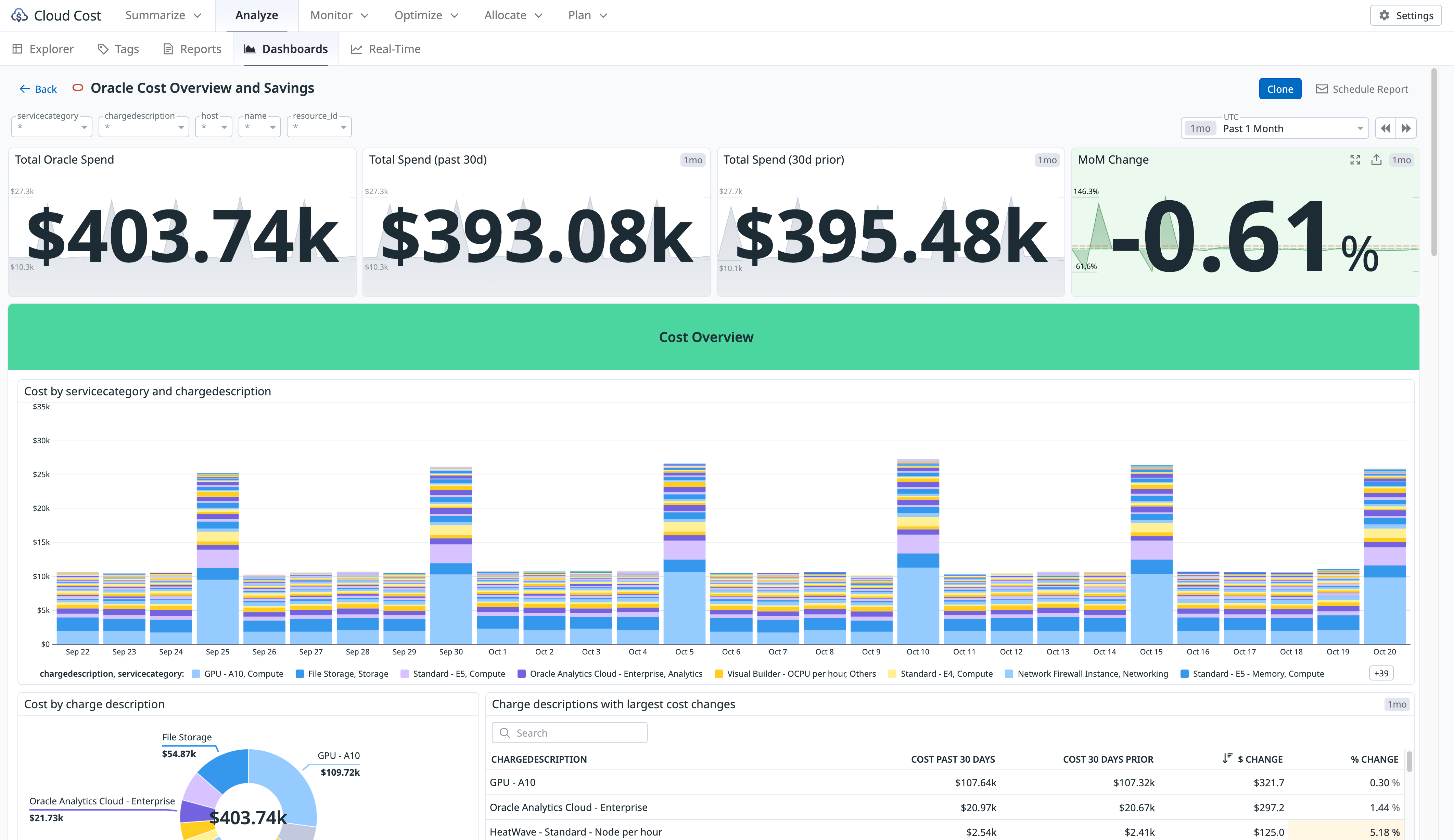Open the name filter dropdown

[259, 126]
